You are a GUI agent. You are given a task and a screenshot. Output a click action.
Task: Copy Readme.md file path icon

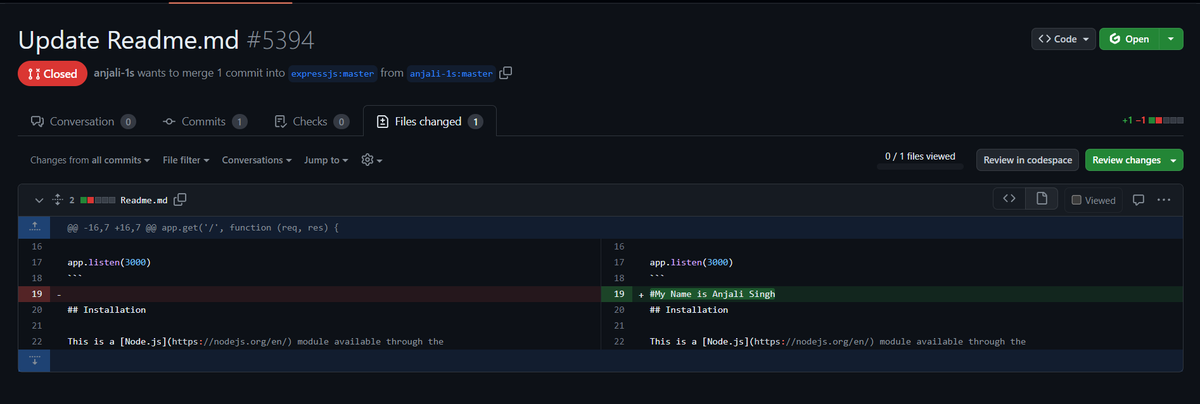coord(181,200)
